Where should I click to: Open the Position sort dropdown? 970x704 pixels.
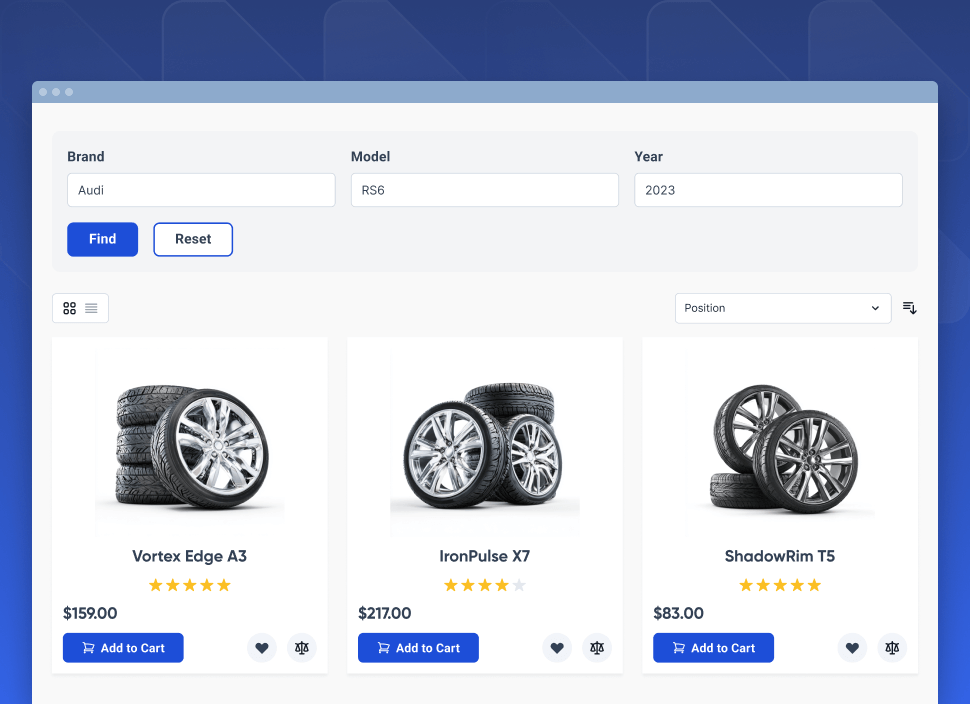[x=782, y=308]
